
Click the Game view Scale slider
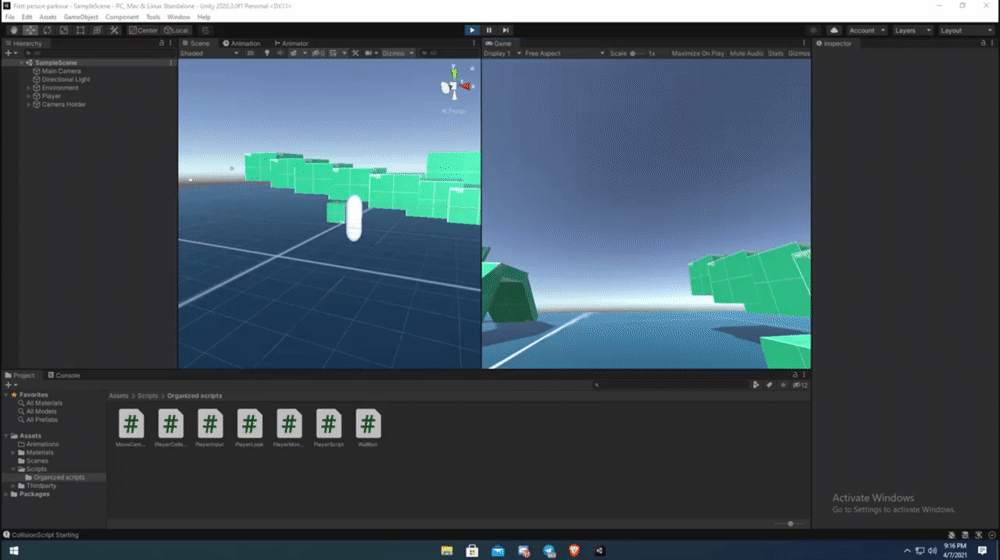click(638, 54)
